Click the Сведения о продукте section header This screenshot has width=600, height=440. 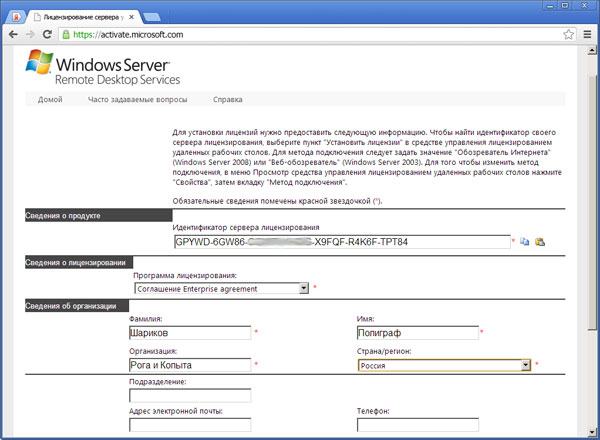(99, 215)
